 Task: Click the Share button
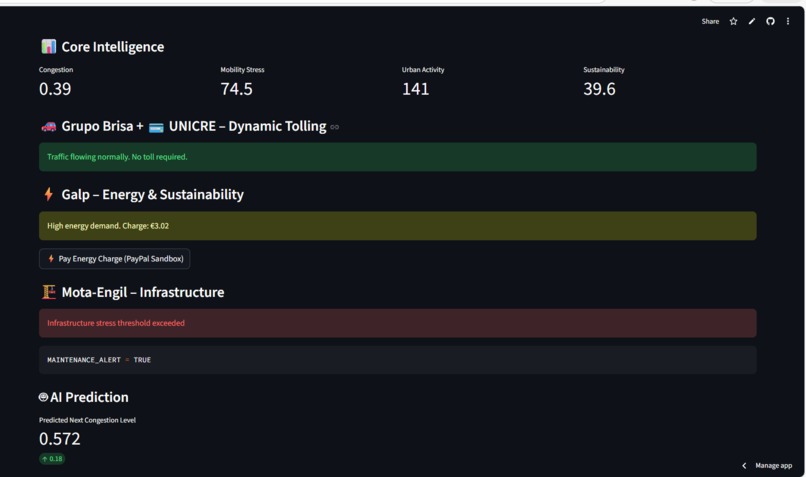coord(710,22)
